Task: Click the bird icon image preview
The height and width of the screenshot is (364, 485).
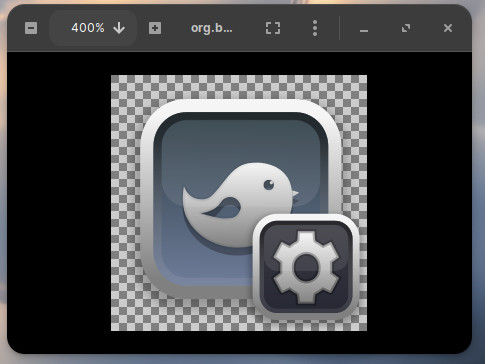Action: tap(239, 203)
